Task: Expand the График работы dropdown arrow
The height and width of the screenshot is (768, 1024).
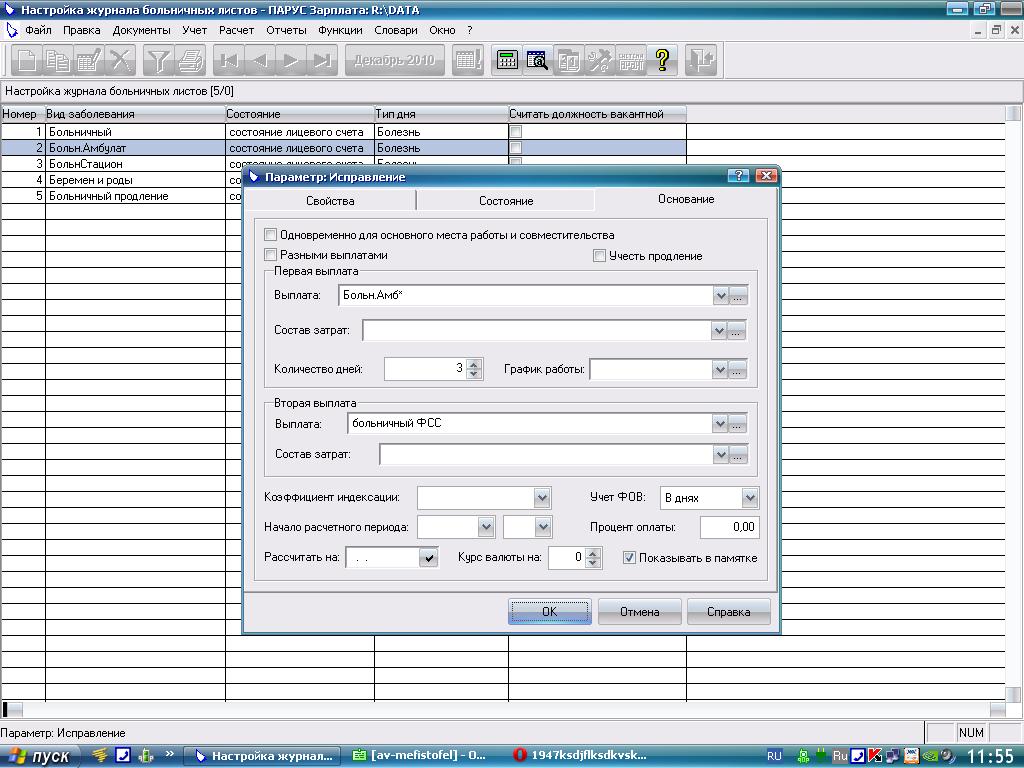Action: [x=720, y=370]
